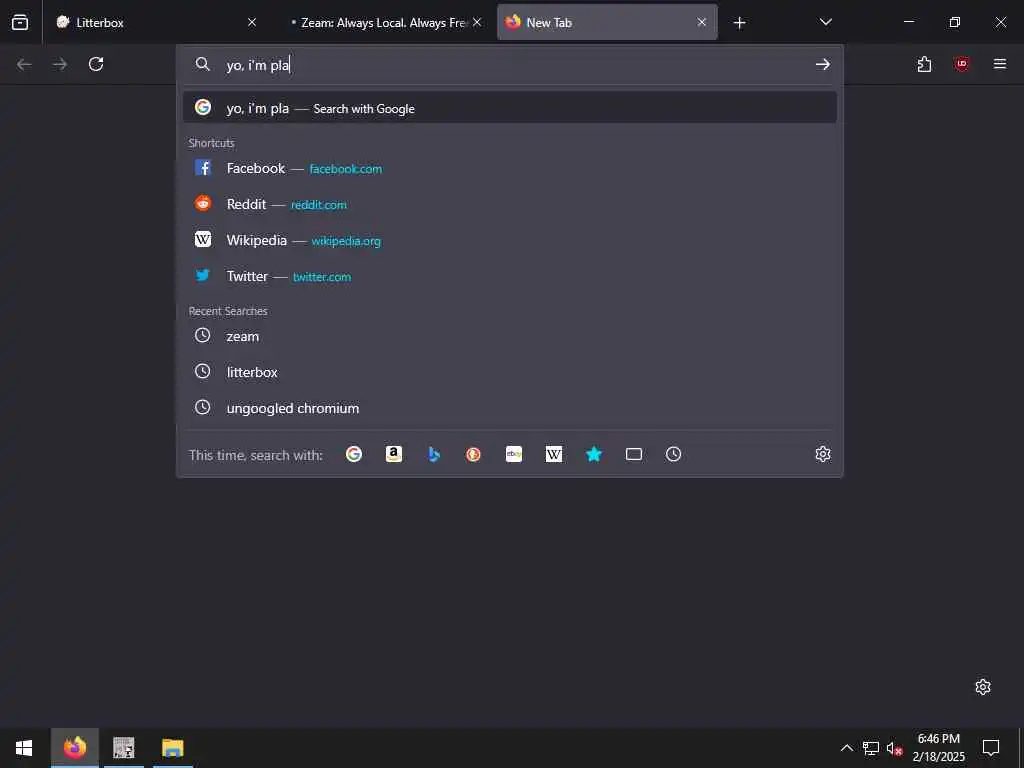1024x768 pixels.
Task: Open the Facebook shortcut
Action: tap(510, 168)
